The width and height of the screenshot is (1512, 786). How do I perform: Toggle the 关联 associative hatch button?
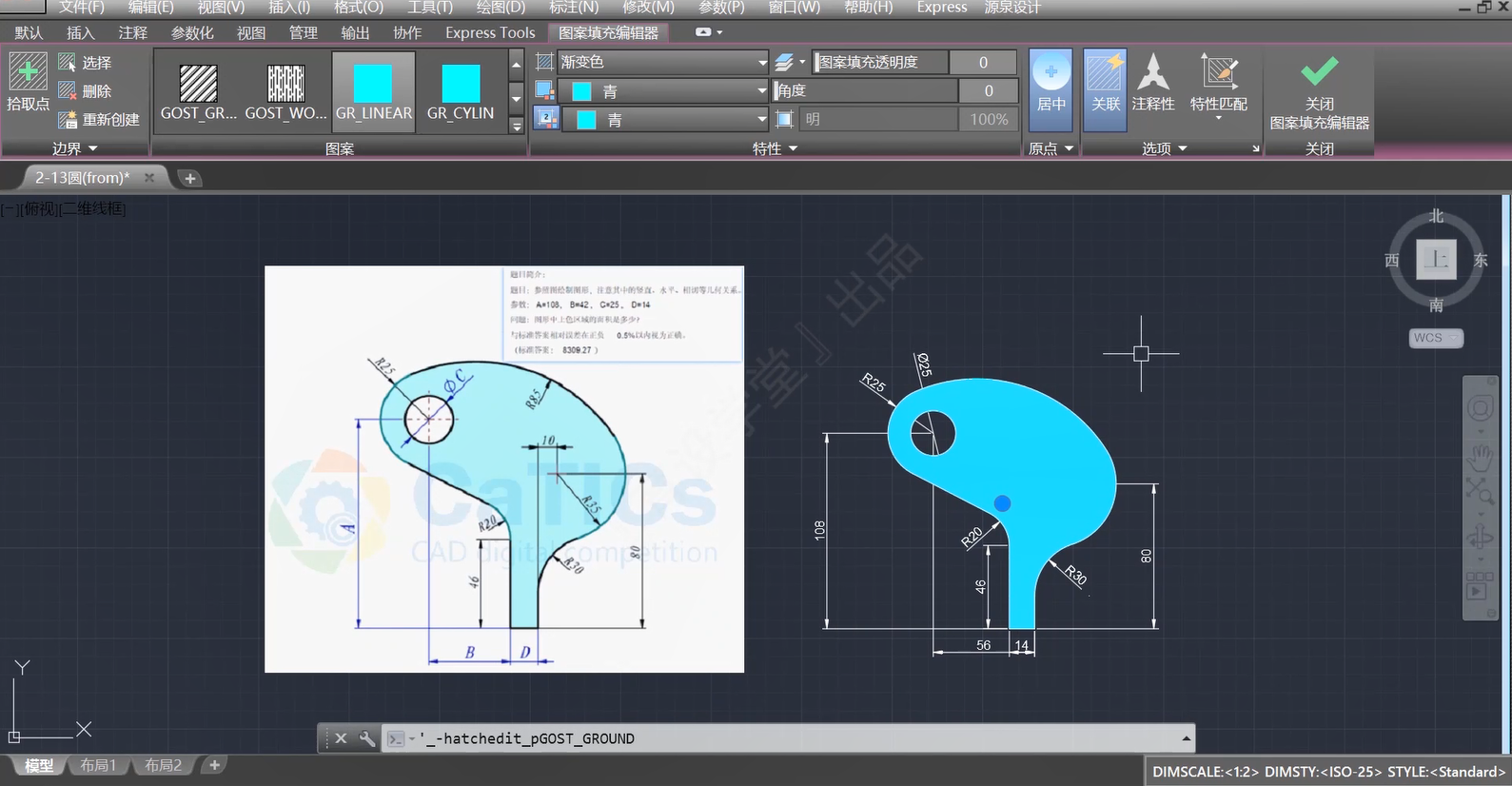pyautogui.click(x=1105, y=89)
